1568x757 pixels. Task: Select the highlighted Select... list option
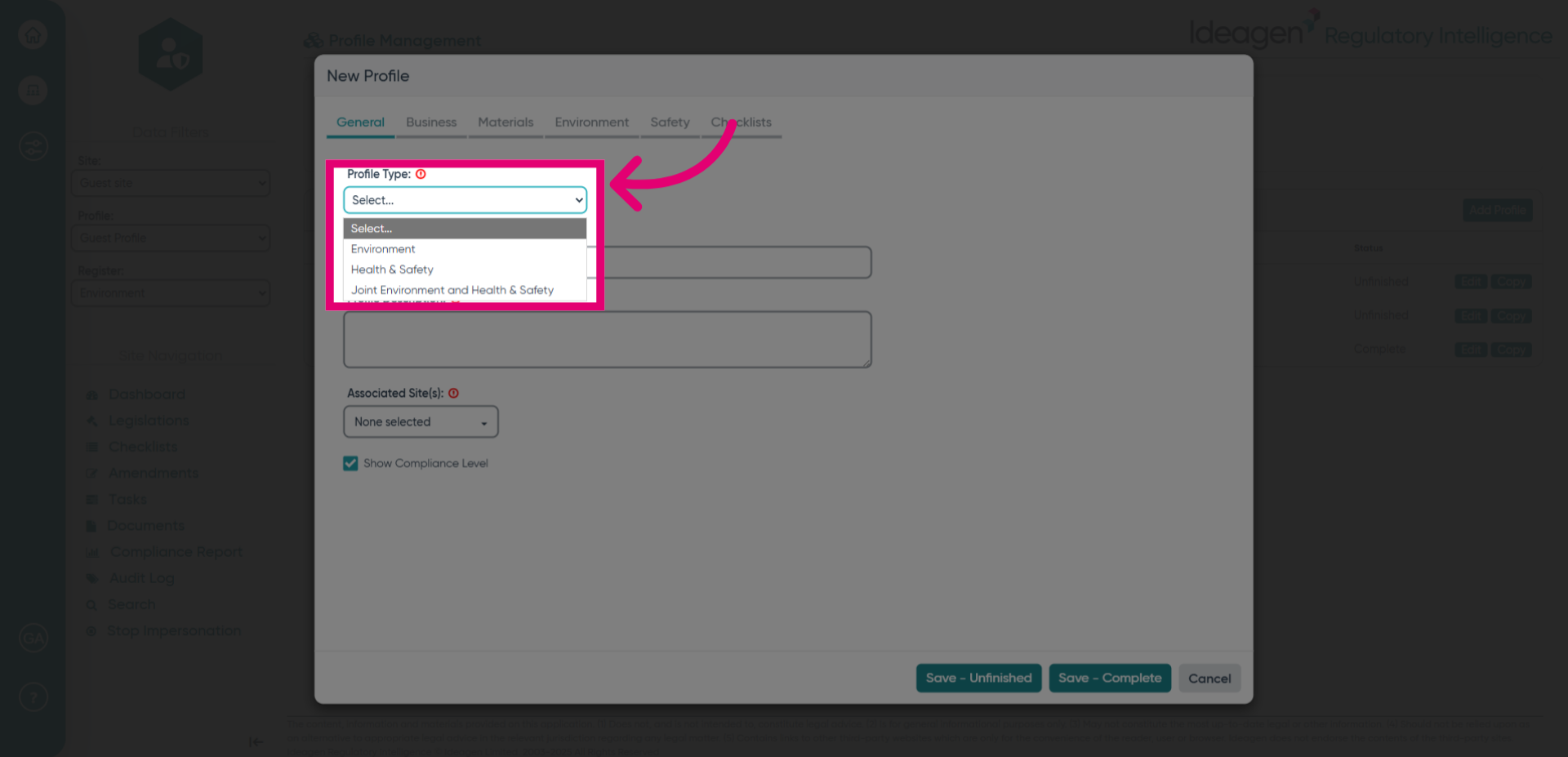coord(465,229)
